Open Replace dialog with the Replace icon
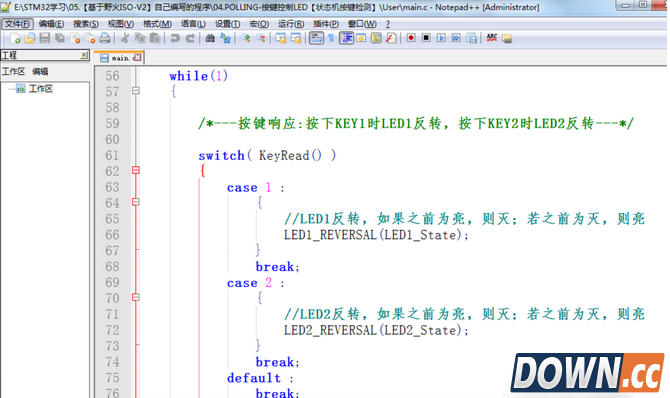670x398 pixels. [225, 38]
